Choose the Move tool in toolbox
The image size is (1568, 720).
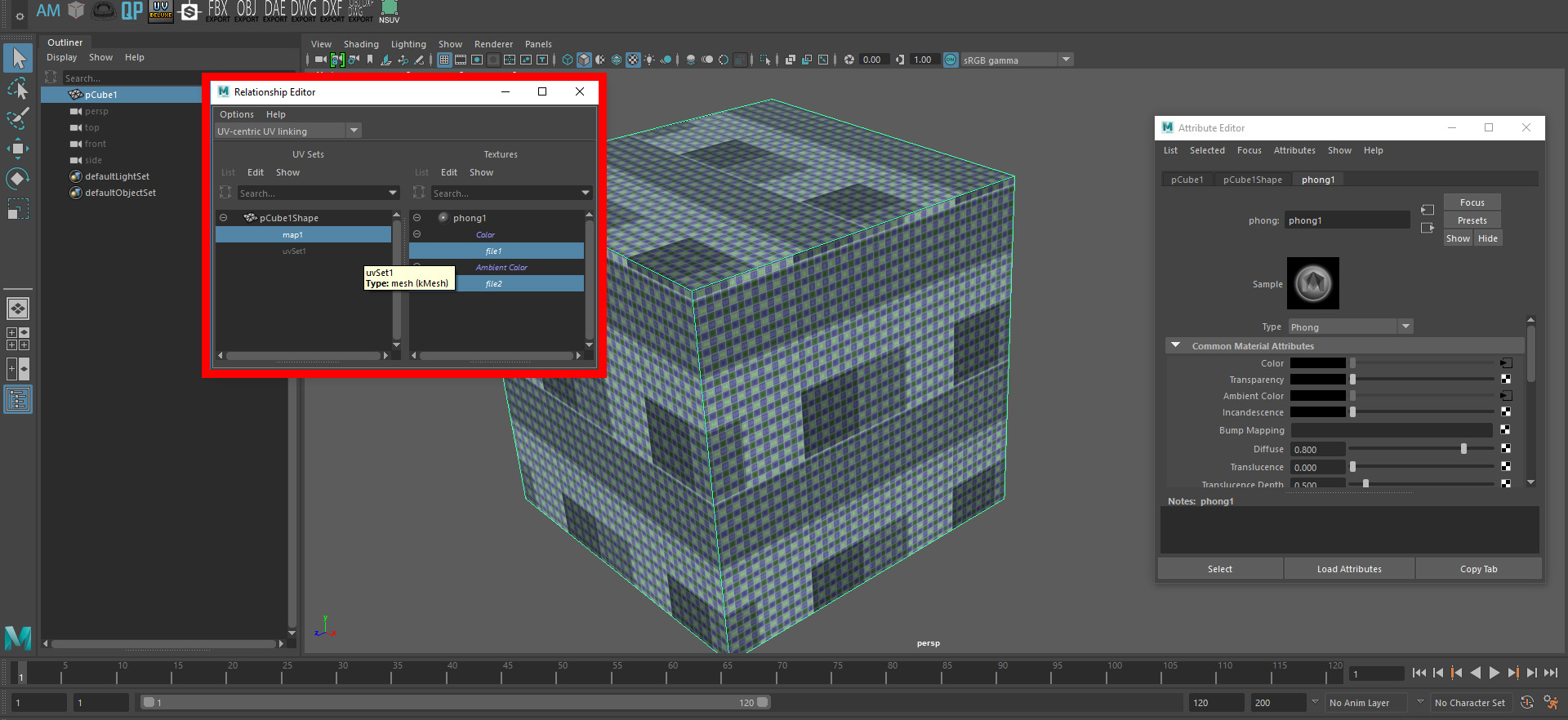18,149
